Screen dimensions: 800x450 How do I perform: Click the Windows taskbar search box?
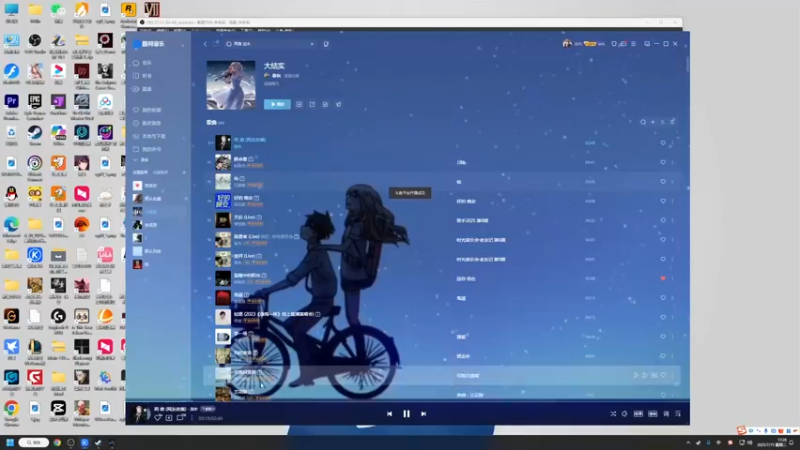[34, 442]
